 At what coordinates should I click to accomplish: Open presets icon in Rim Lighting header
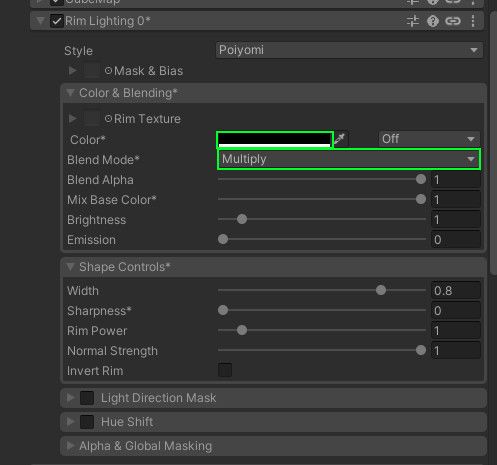tap(413, 21)
